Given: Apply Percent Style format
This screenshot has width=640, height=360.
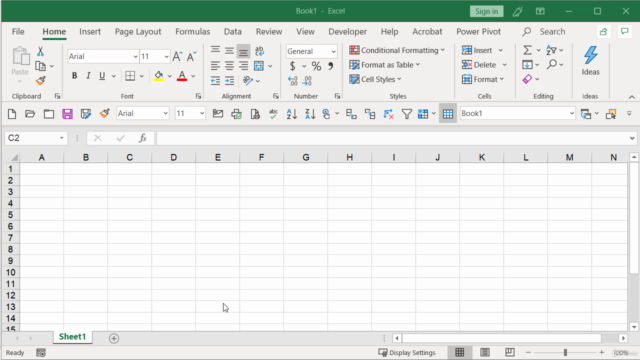Looking at the screenshot, I should click(316, 66).
